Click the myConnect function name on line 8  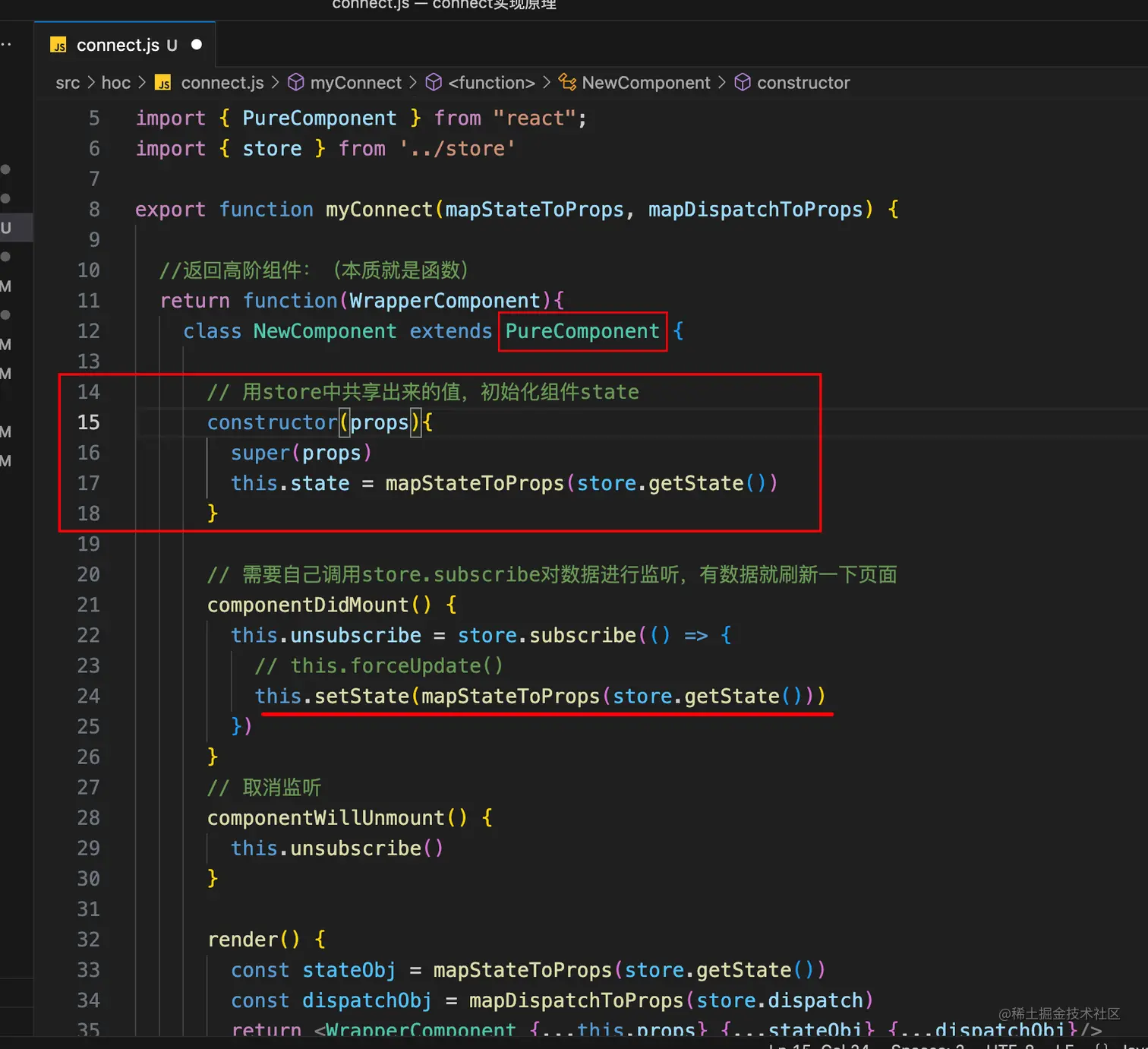[379, 210]
